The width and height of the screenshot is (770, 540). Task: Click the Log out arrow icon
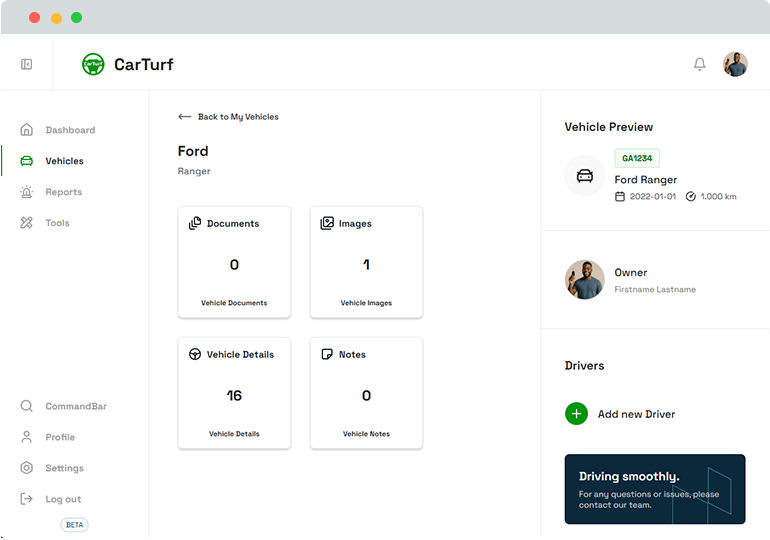[27, 499]
